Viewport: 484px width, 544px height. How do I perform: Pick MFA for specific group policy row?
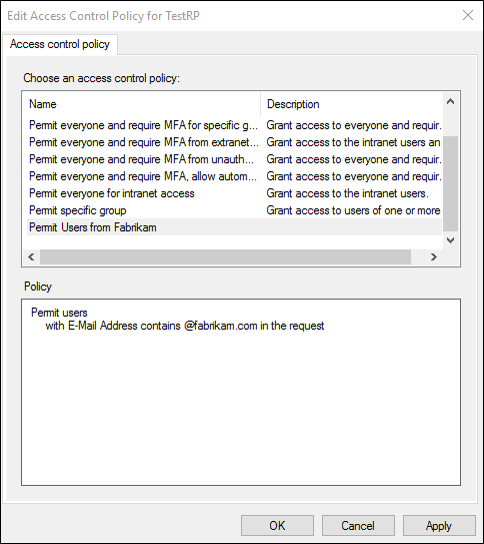(x=234, y=125)
